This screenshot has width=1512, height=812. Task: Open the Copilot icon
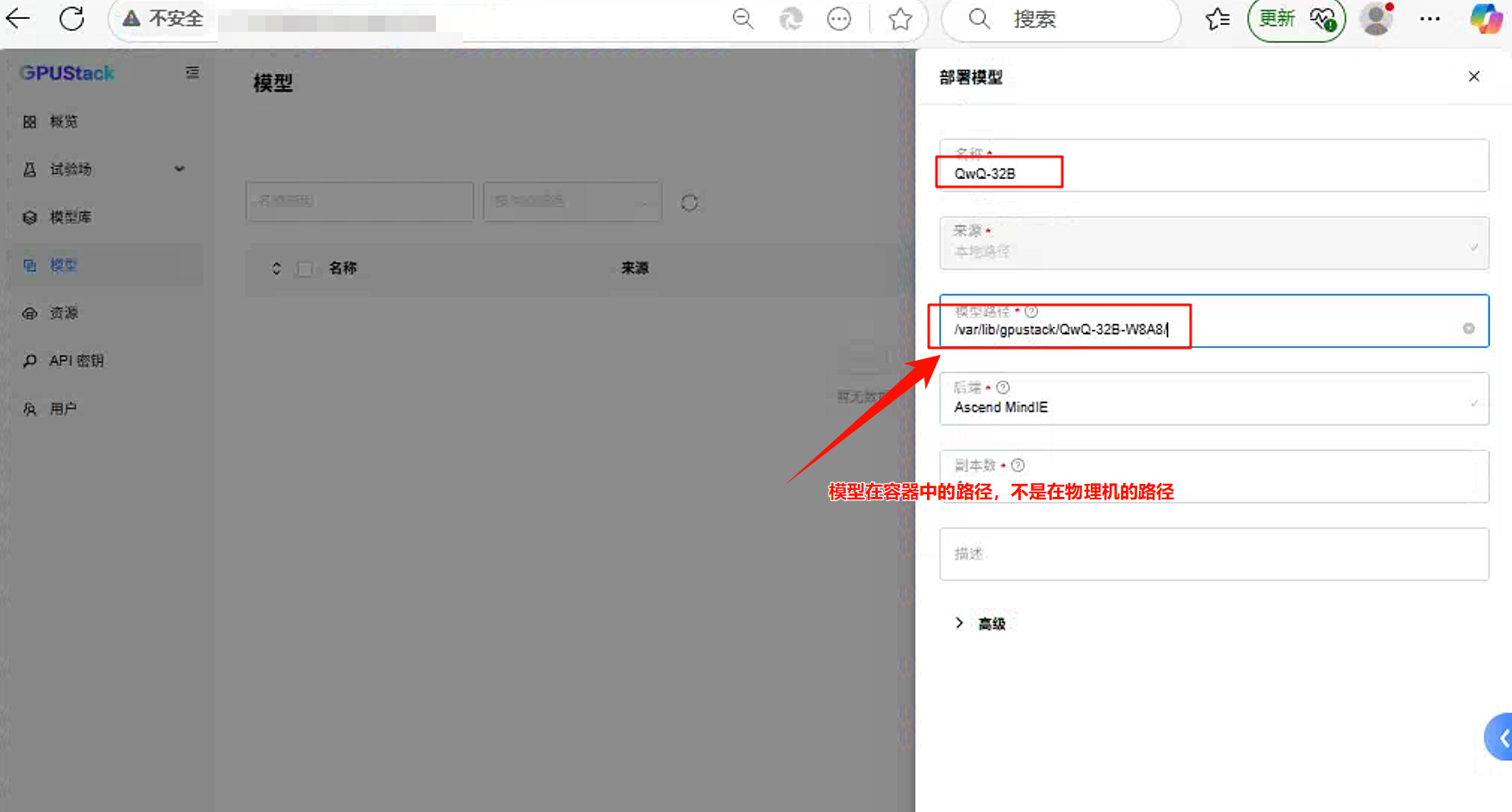coord(1485,18)
